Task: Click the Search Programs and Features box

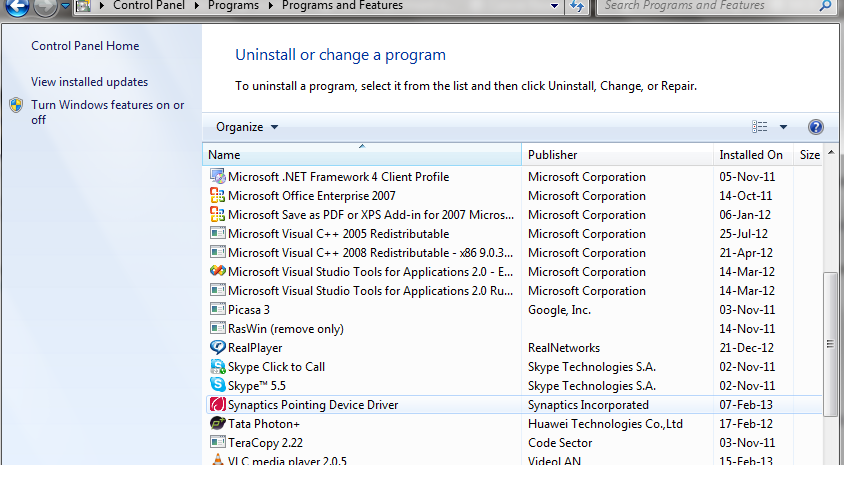Action: (710, 6)
